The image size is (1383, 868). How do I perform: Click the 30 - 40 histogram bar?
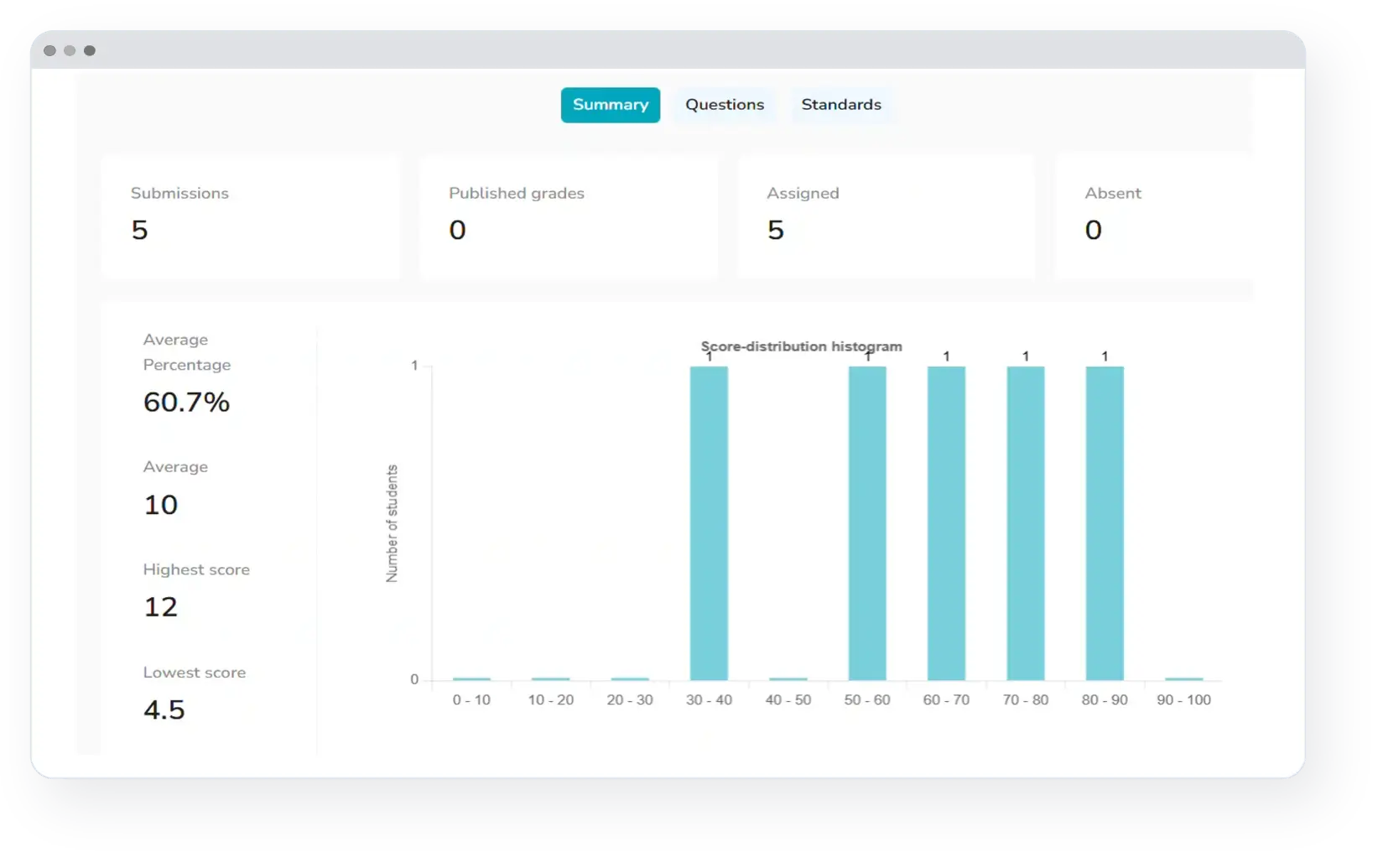pos(709,522)
